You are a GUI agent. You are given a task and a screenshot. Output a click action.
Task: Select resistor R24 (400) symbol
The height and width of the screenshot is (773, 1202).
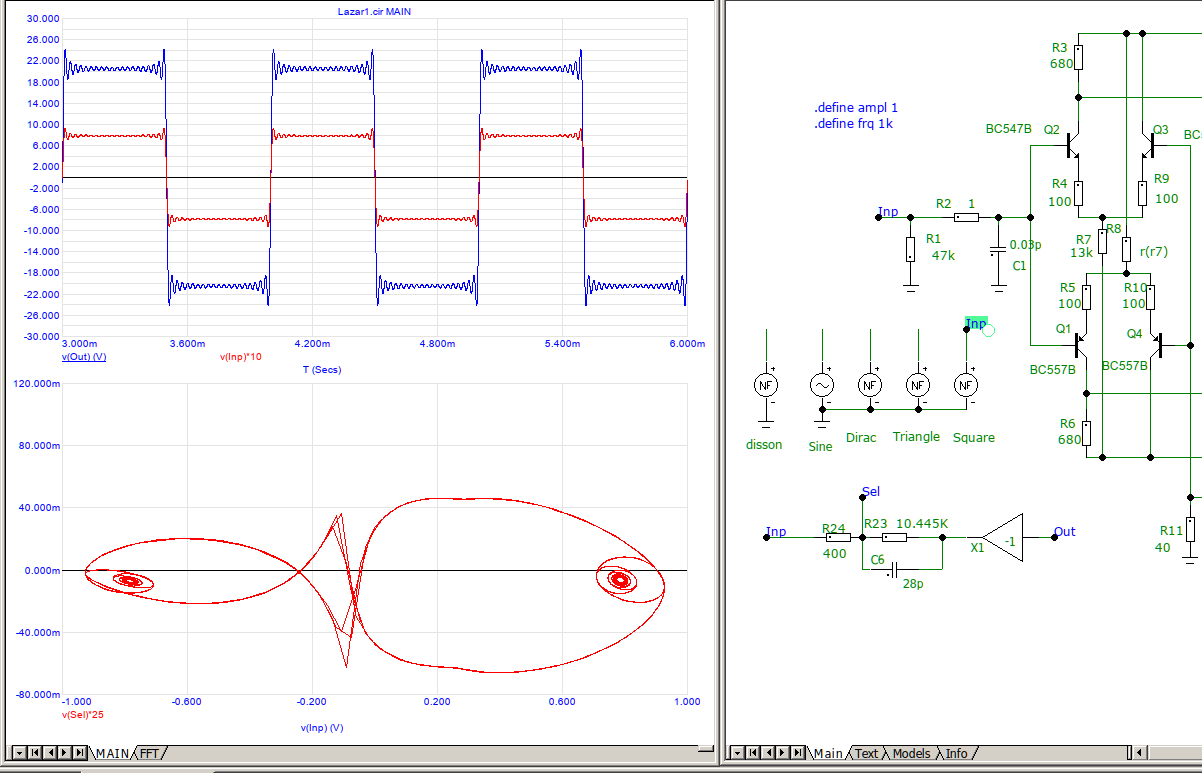point(838,538)
